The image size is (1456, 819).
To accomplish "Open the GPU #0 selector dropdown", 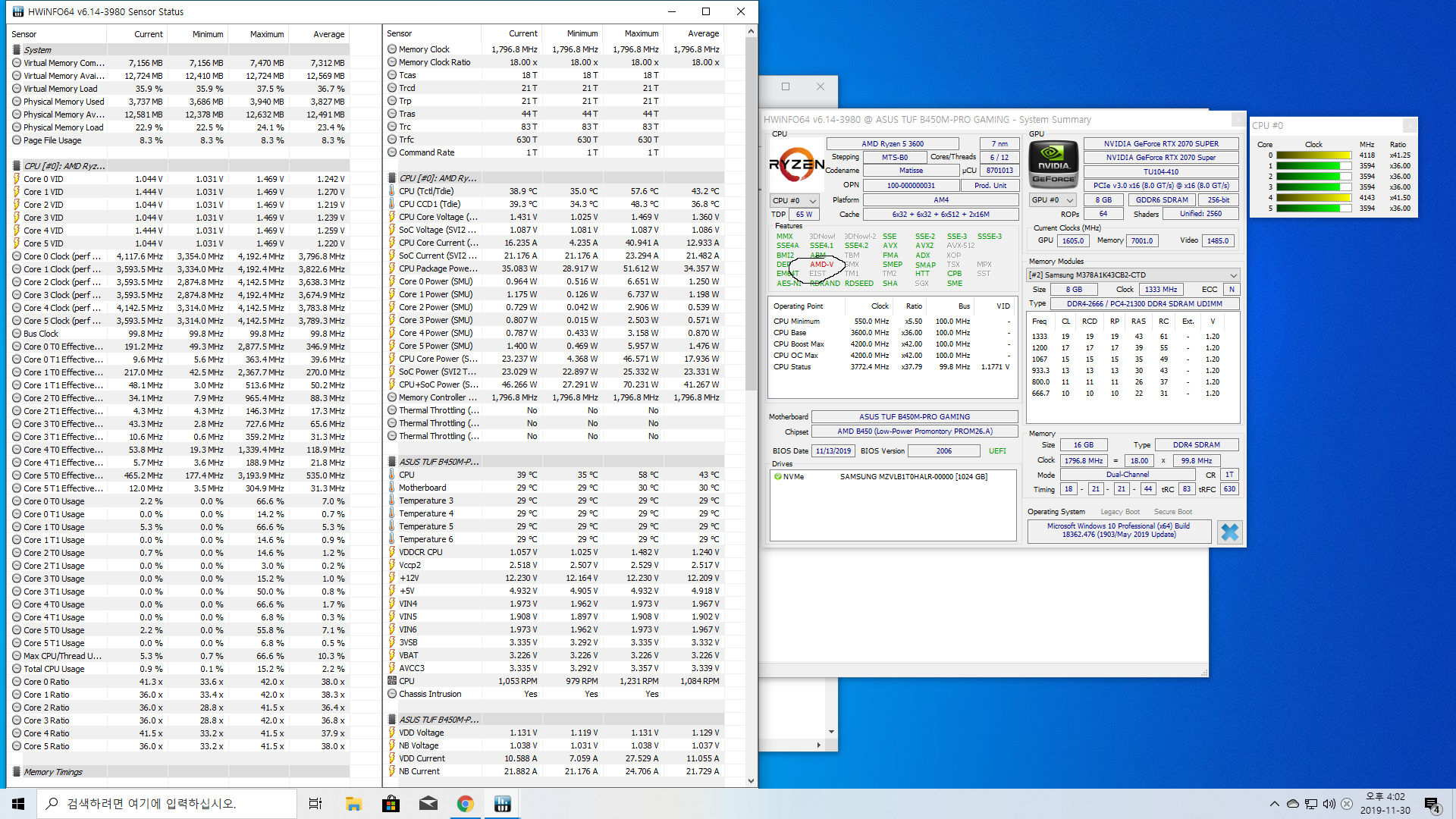I will [1053, 200].
